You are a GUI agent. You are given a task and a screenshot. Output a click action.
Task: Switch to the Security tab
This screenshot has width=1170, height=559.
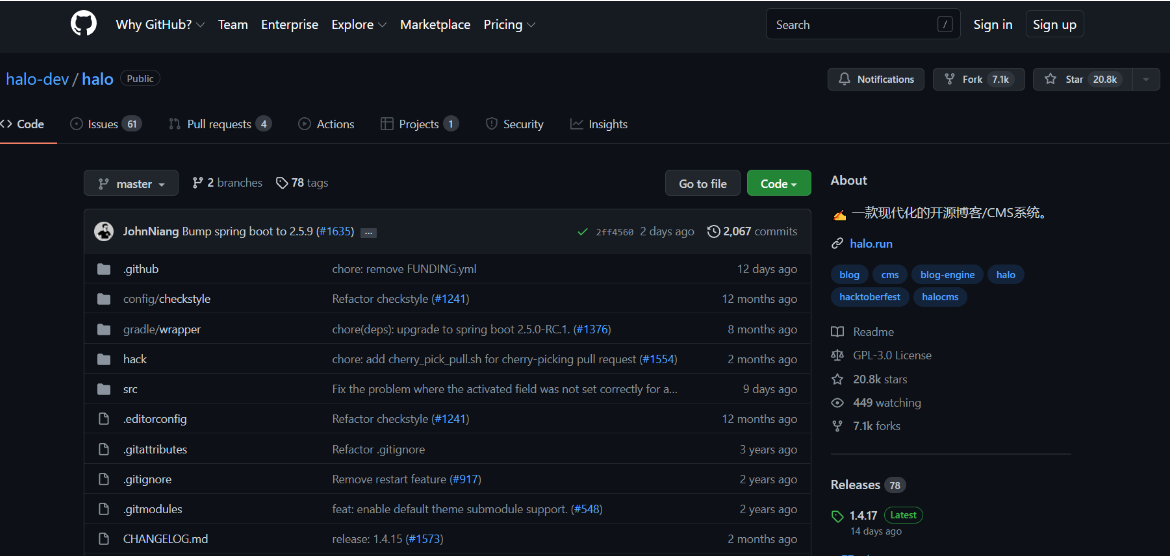(x=514, y=125)
